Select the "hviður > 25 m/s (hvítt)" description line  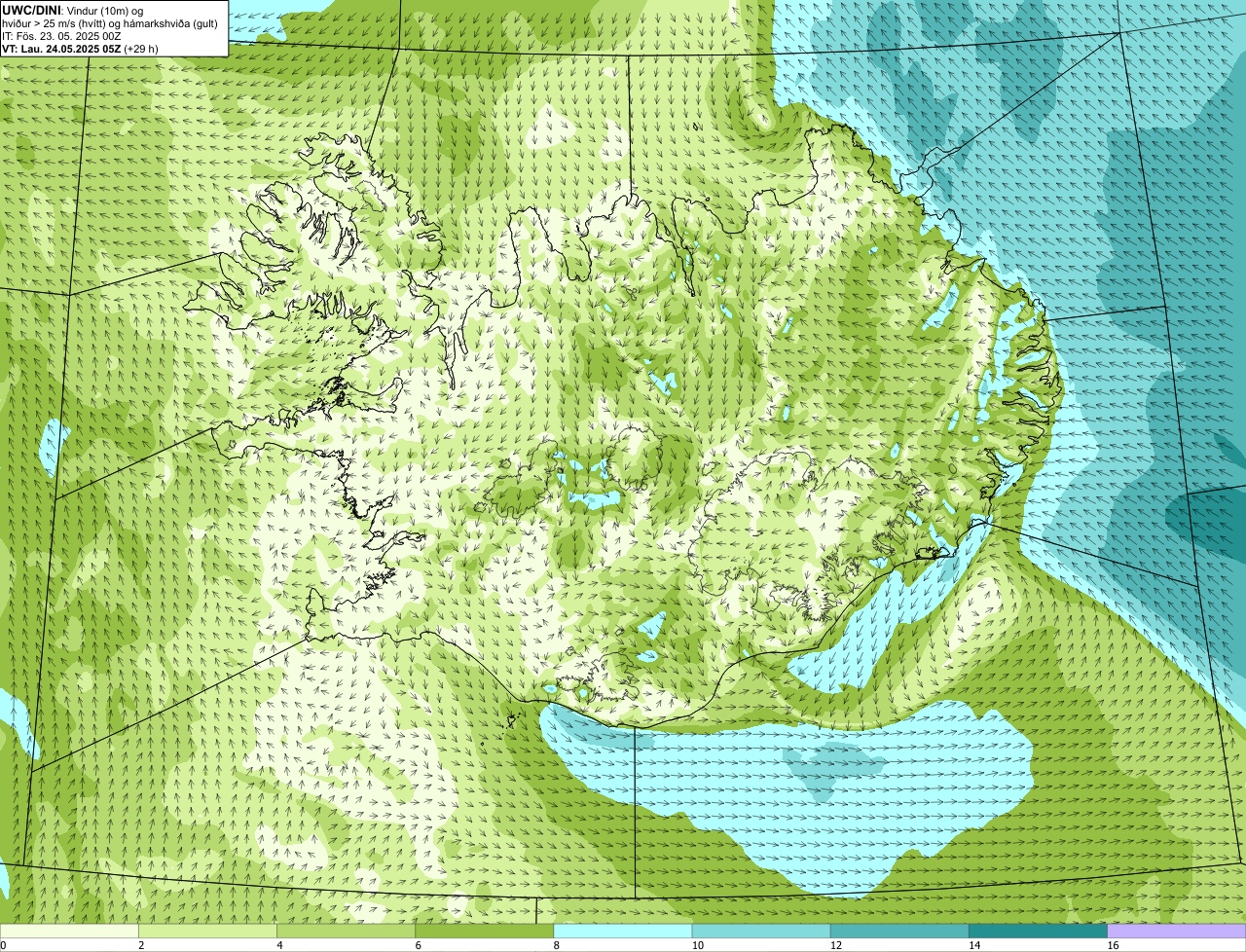click(x=110, y=23)
